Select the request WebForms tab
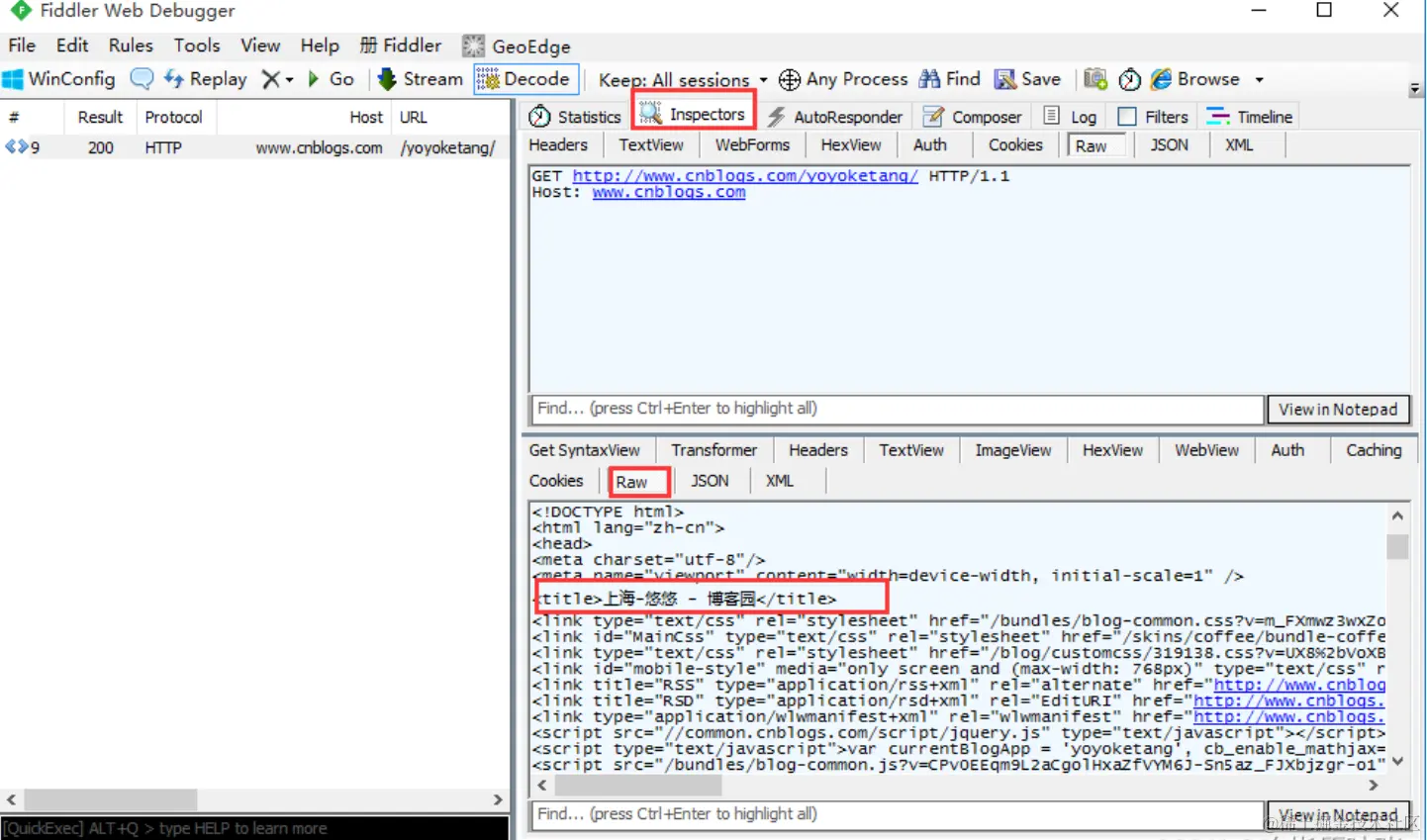 point(752,145)
